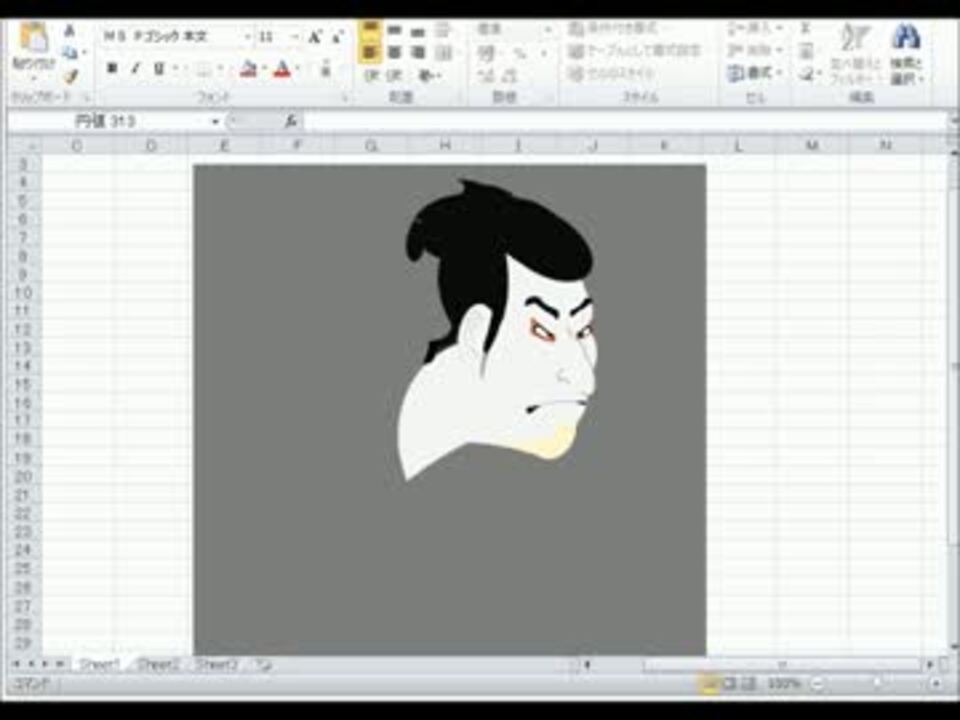This screenshot has width=960, height=720.
Task: Open the text orientation dropdown
Action: click(x=429, y=76)
